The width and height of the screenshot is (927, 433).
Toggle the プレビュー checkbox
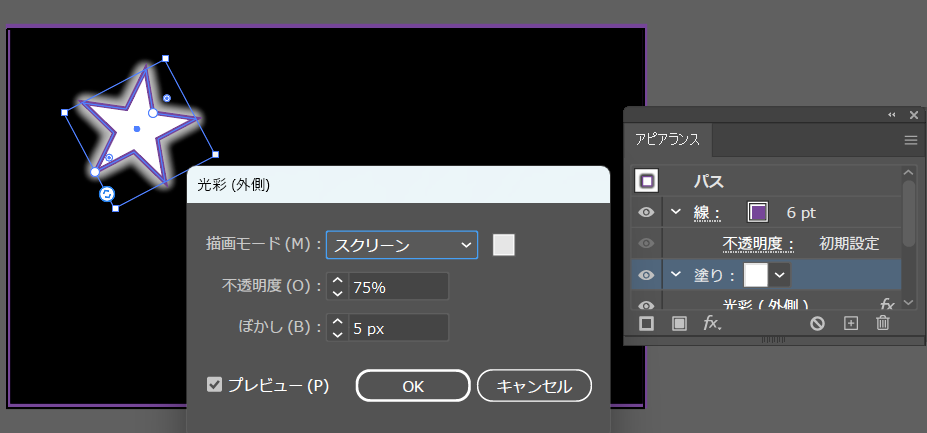(214, 385)
